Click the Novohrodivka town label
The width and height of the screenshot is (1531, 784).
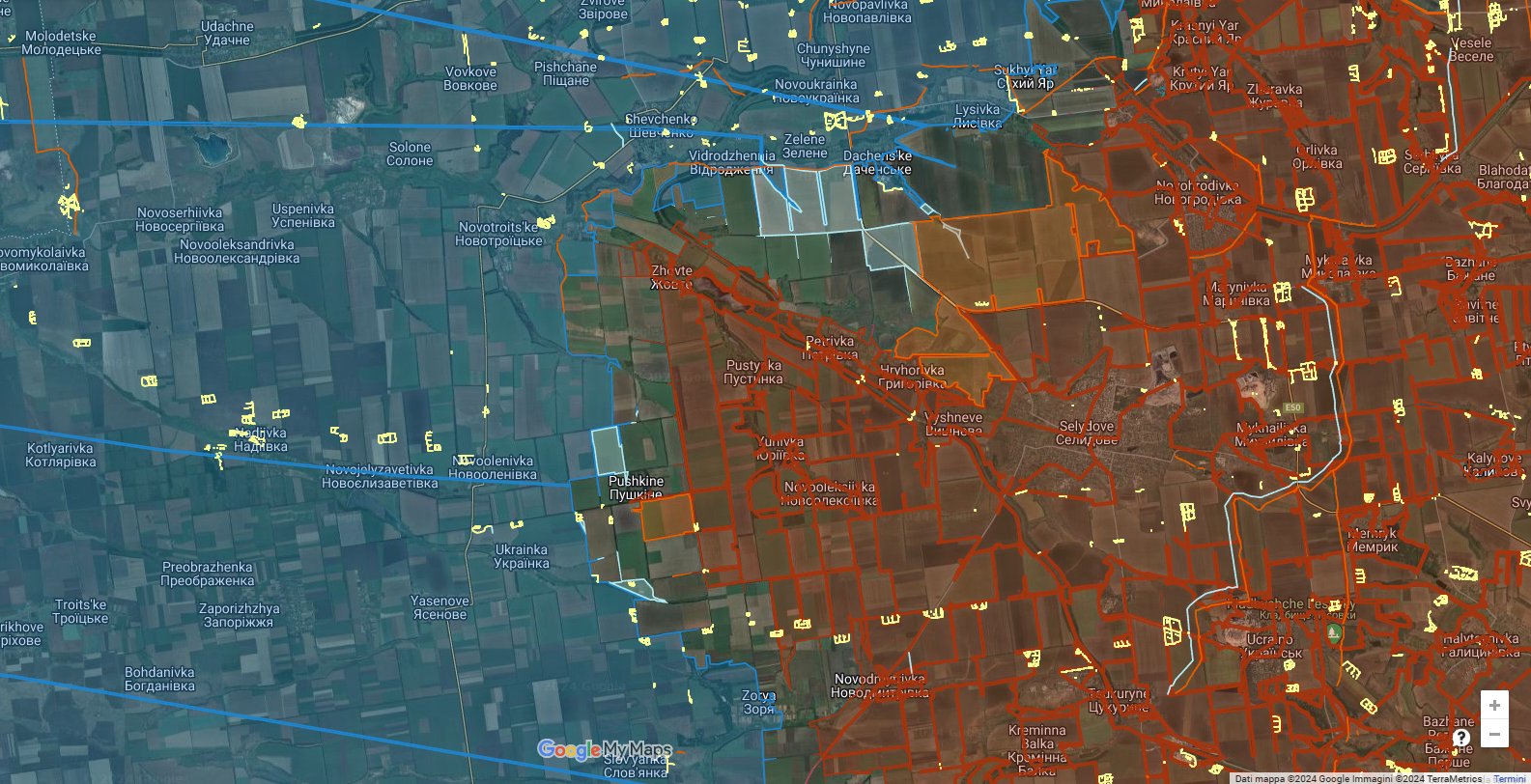(x=1198, y=192)
